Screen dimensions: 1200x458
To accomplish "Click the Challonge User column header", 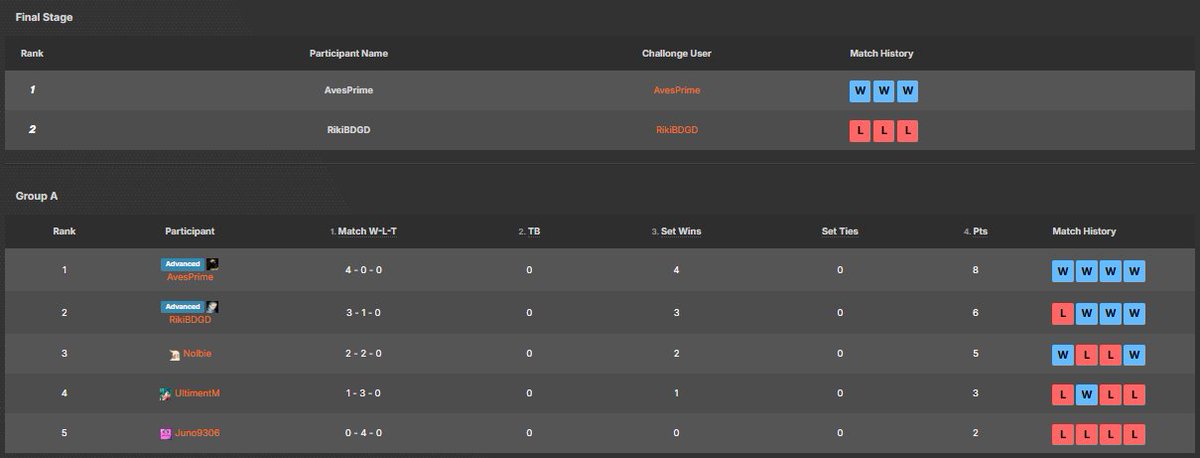I will tap(677, 53).
